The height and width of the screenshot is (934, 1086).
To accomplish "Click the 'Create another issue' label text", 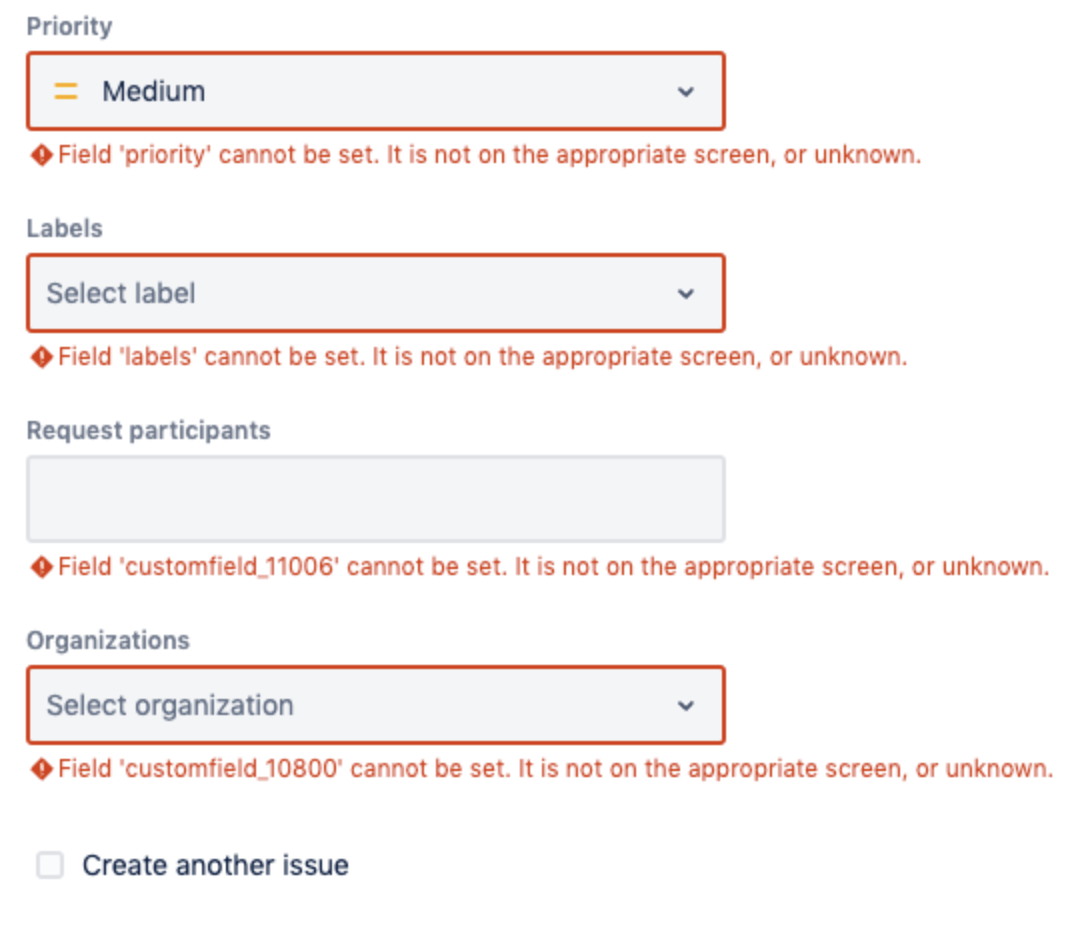I will (x=215, y=865).
